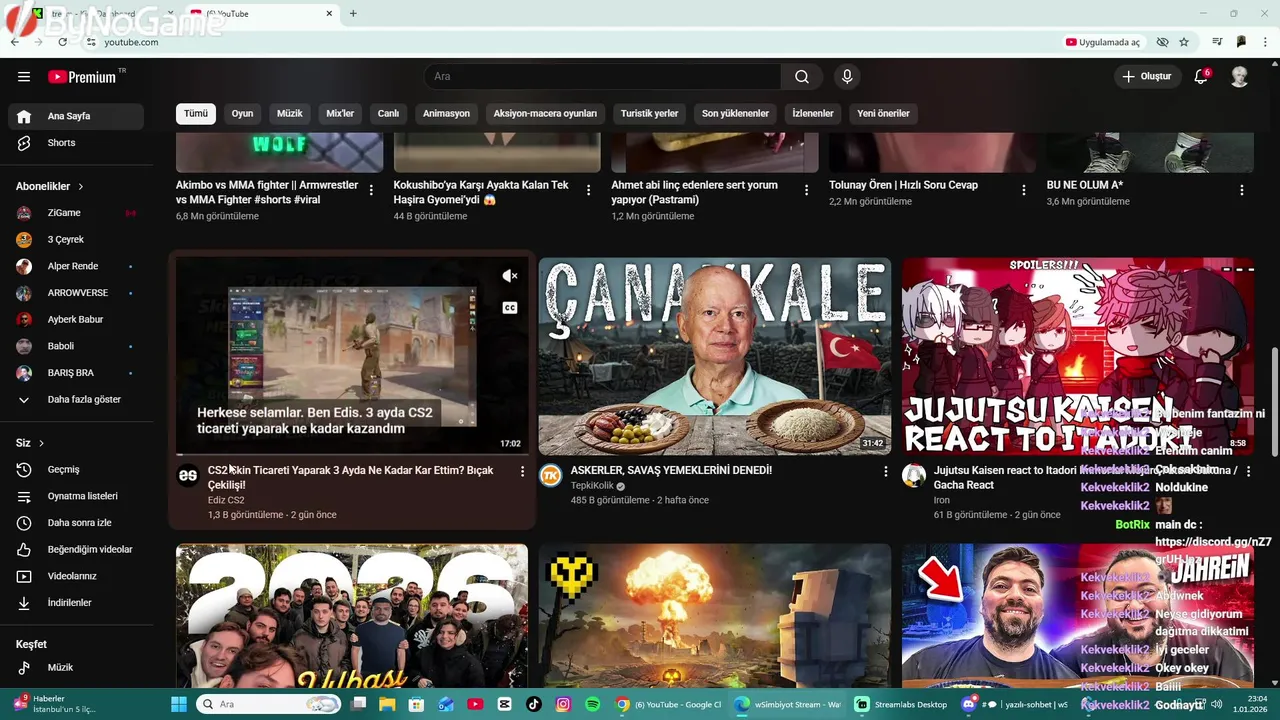Open Streamlabs Desktop from the taskbar
1280x720 pixels.
point(901,704)
